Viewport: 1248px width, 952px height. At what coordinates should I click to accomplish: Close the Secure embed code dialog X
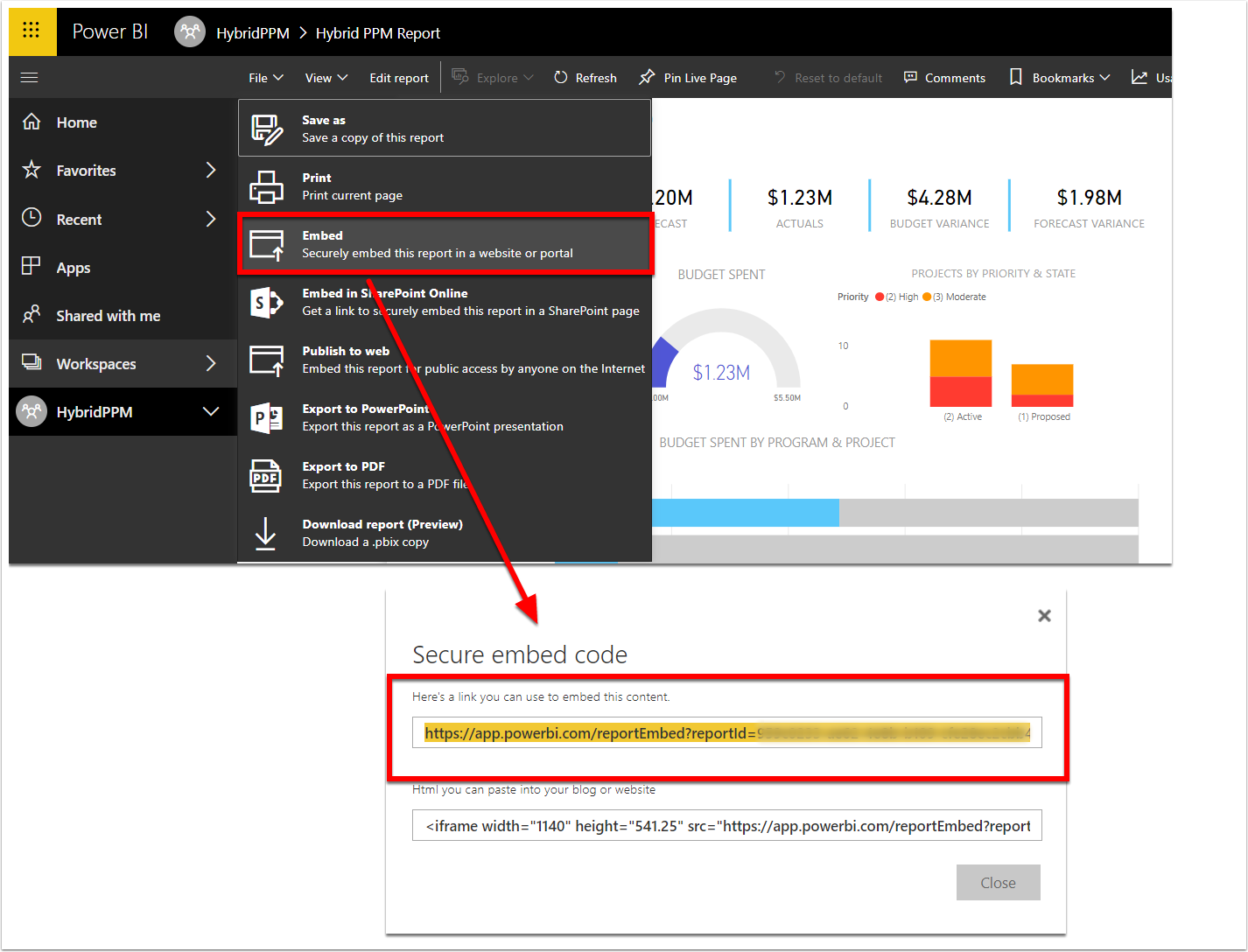[1044, 616]
